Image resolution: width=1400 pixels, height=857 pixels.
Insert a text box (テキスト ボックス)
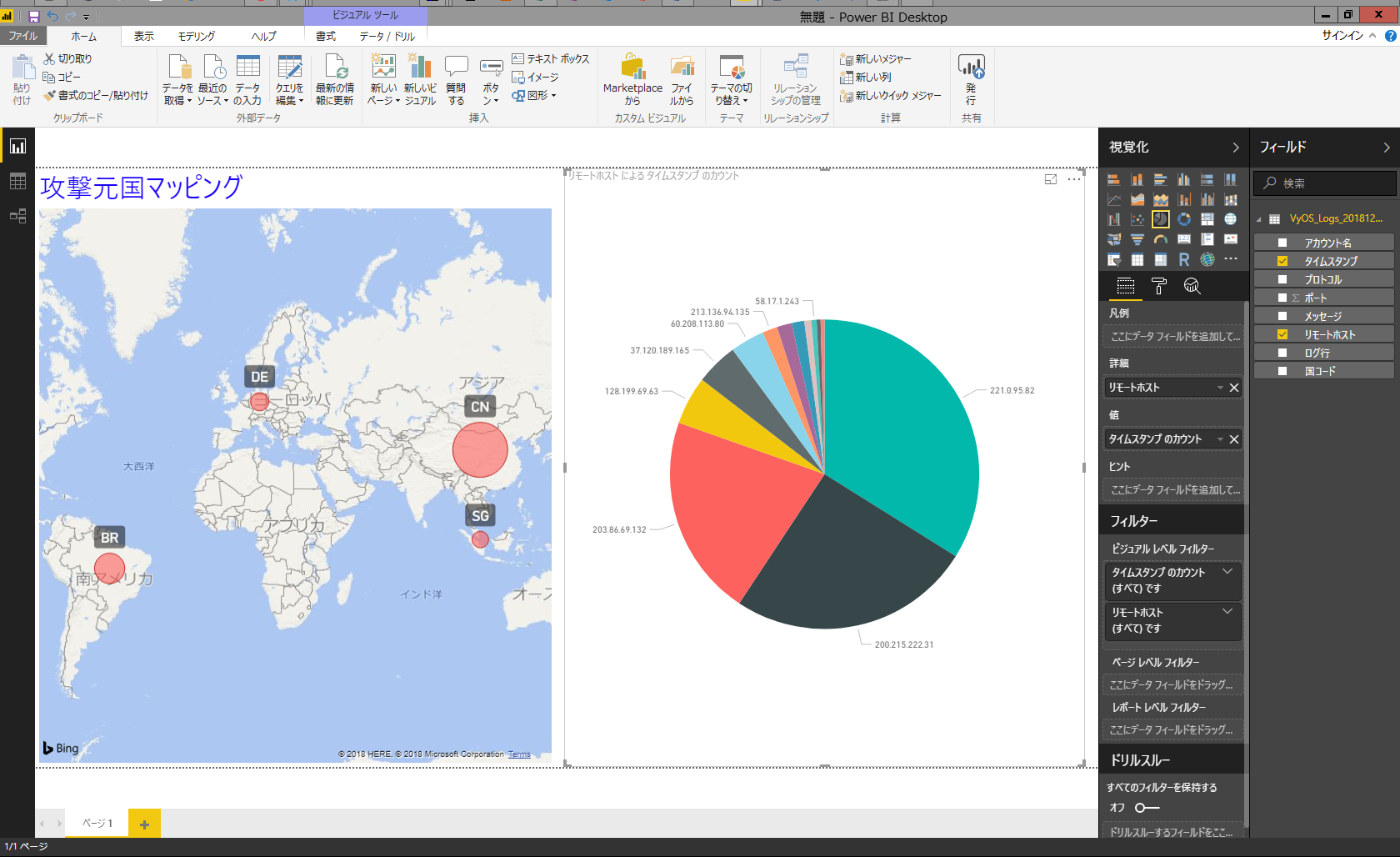click(x=550, y=59)
